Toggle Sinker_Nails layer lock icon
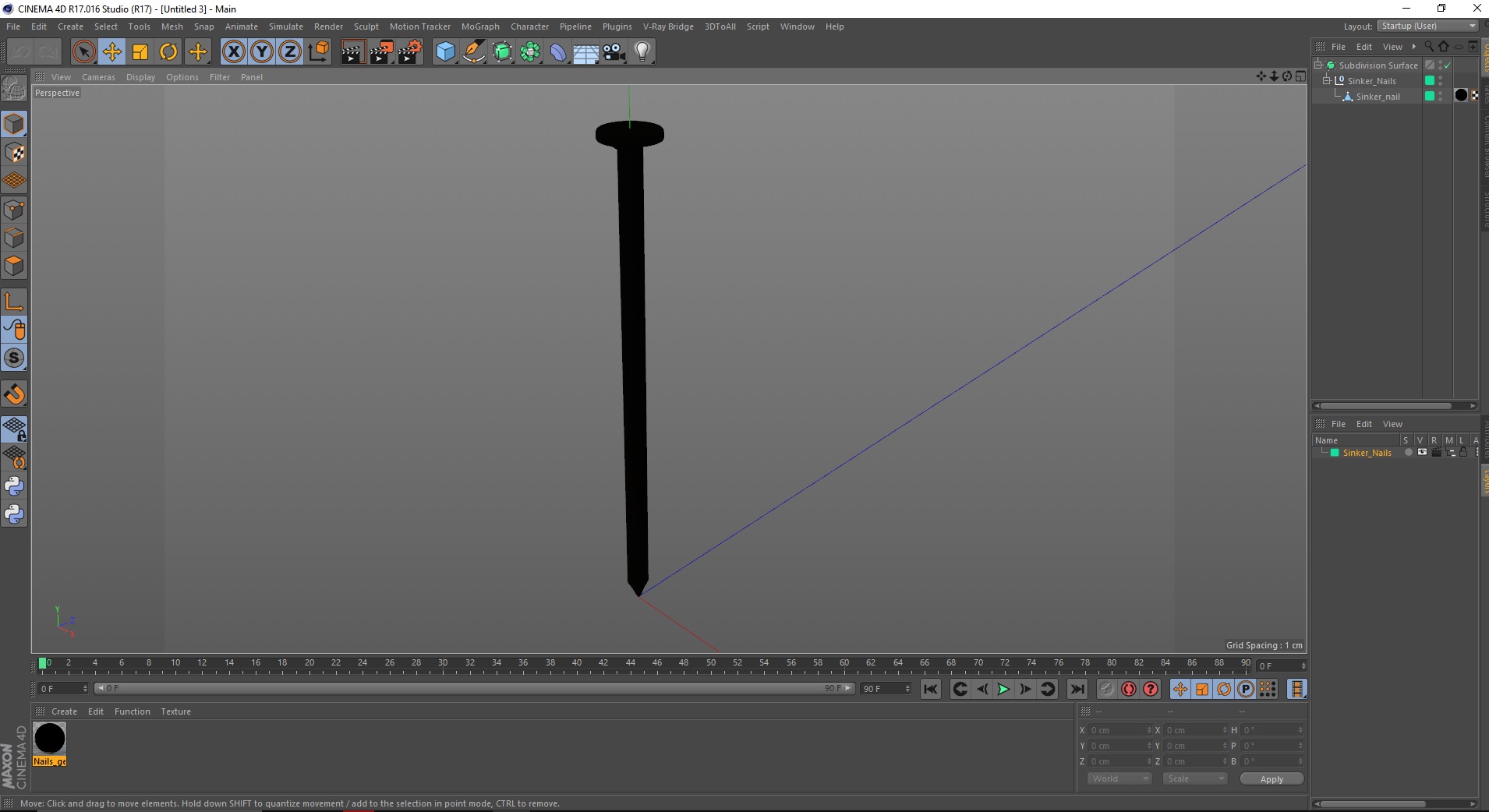 coord(1463,452)
